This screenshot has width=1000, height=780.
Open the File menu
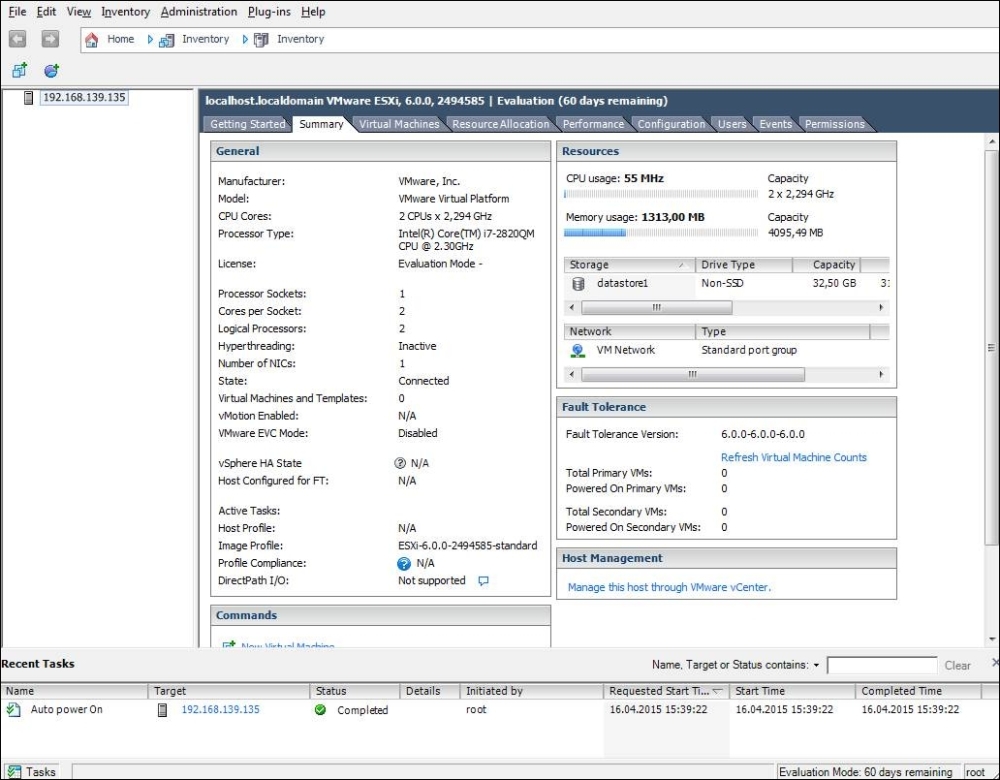click(x=17, y=11)
